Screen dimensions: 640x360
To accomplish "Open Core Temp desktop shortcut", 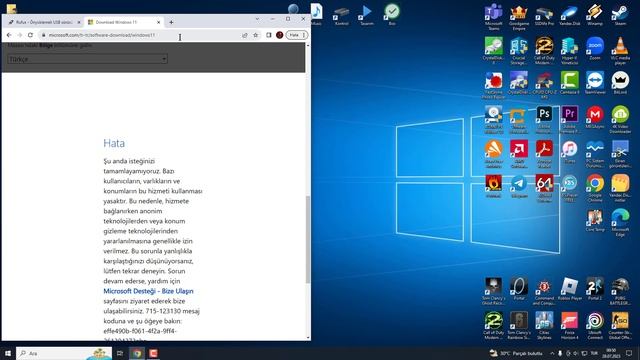I will (x=595, y=221).
